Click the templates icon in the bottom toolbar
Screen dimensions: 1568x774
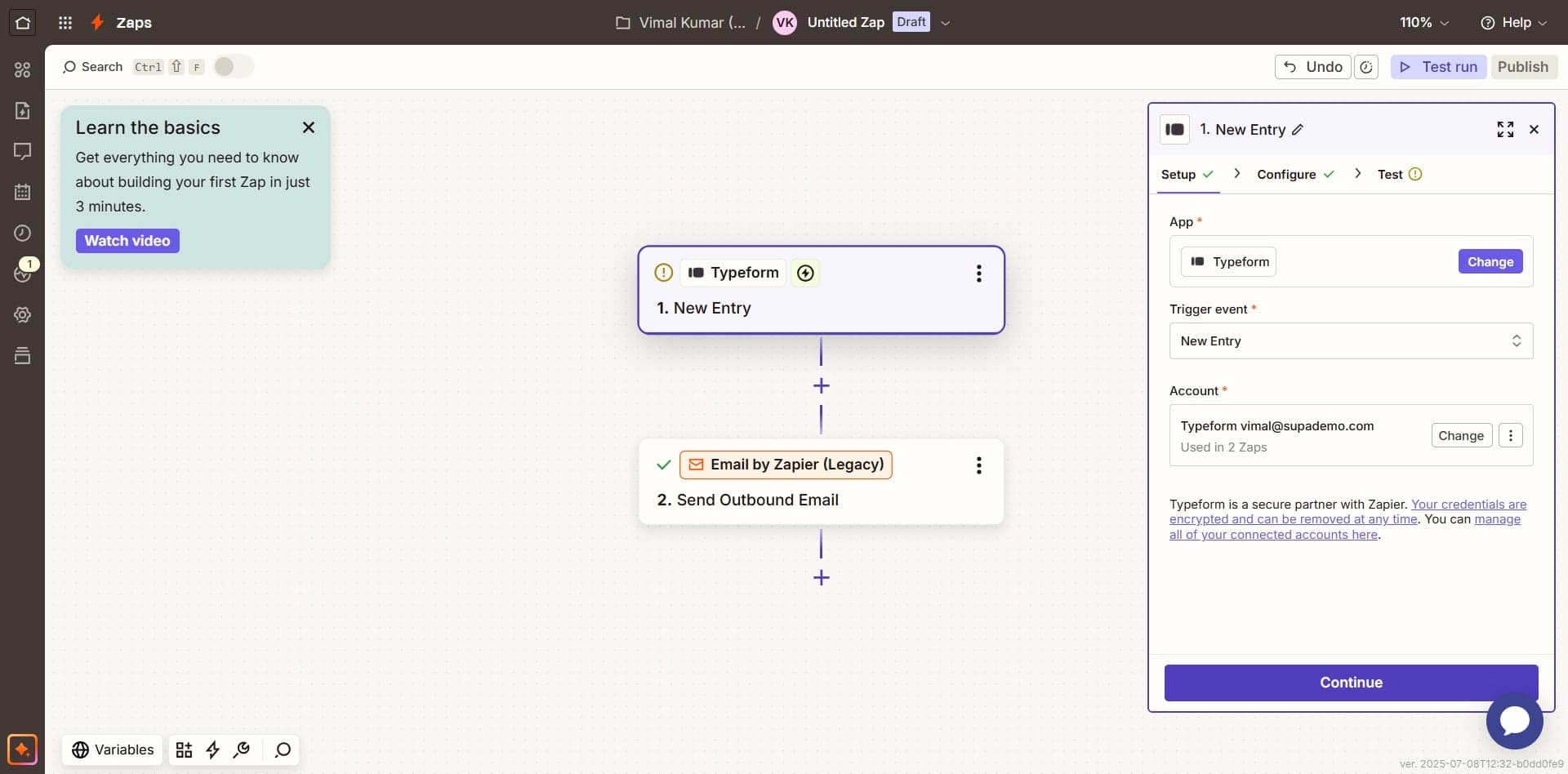click(183, 750)
